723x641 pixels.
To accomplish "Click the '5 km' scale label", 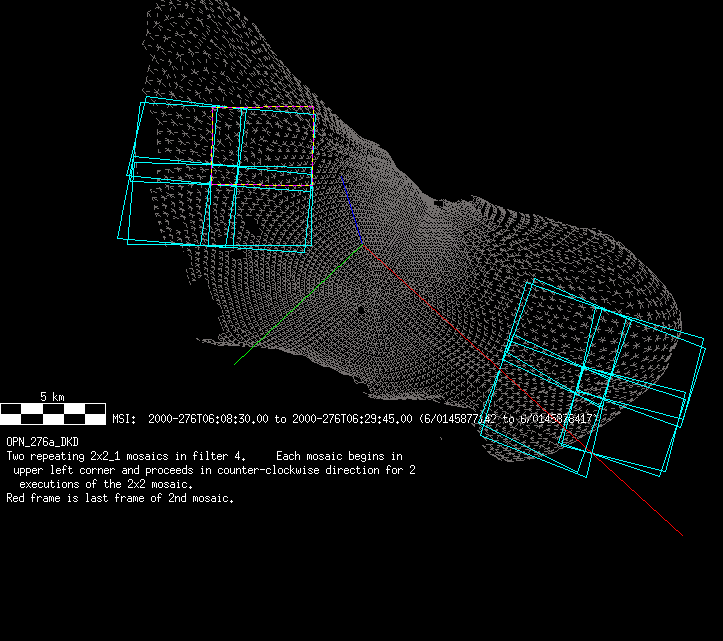I will click(52, 397).
